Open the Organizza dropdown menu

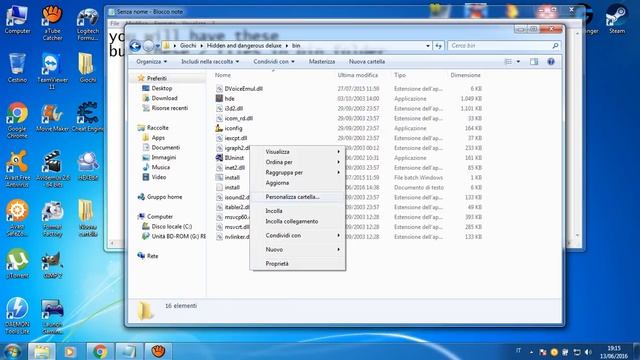point(151,62)
